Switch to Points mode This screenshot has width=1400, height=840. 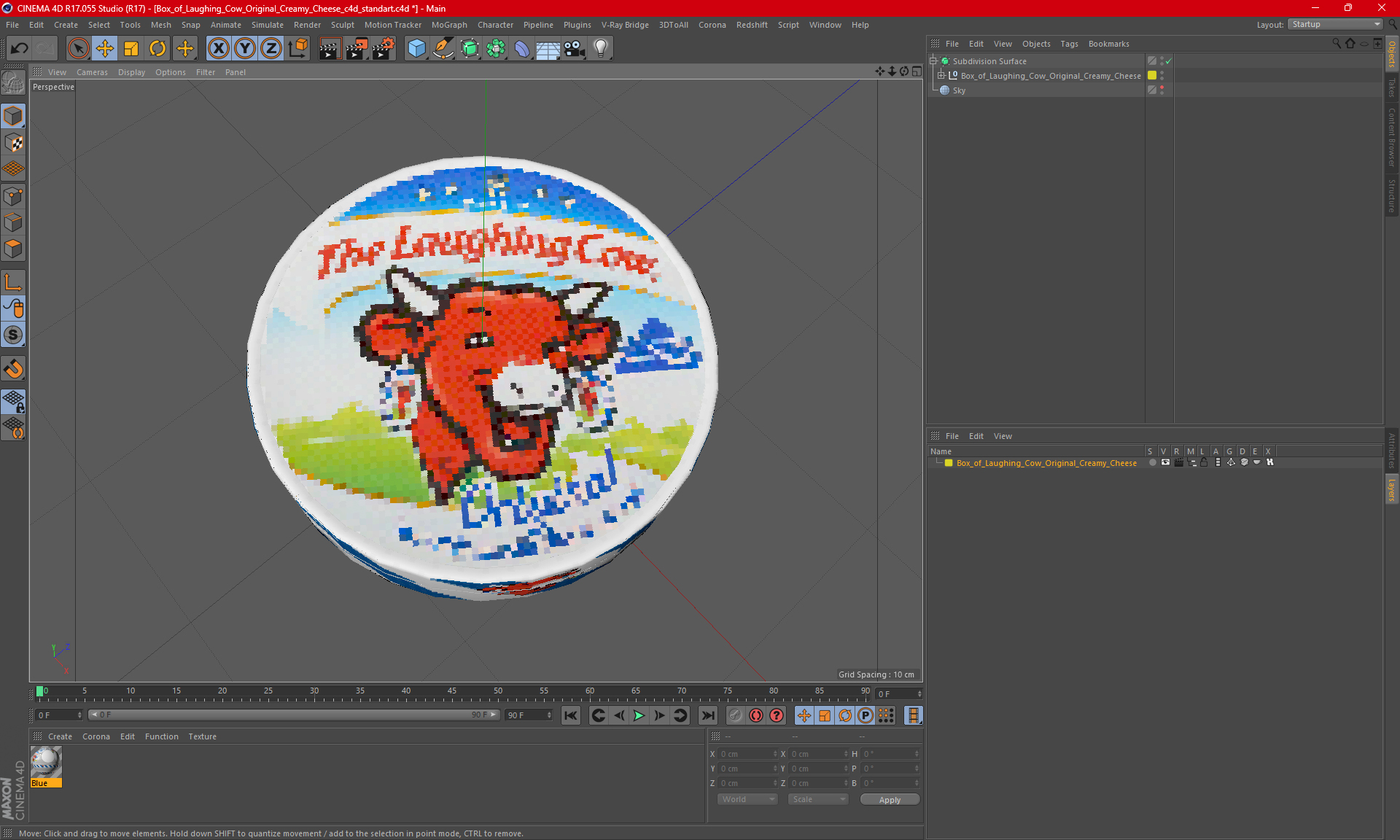(x=13, y=196)
